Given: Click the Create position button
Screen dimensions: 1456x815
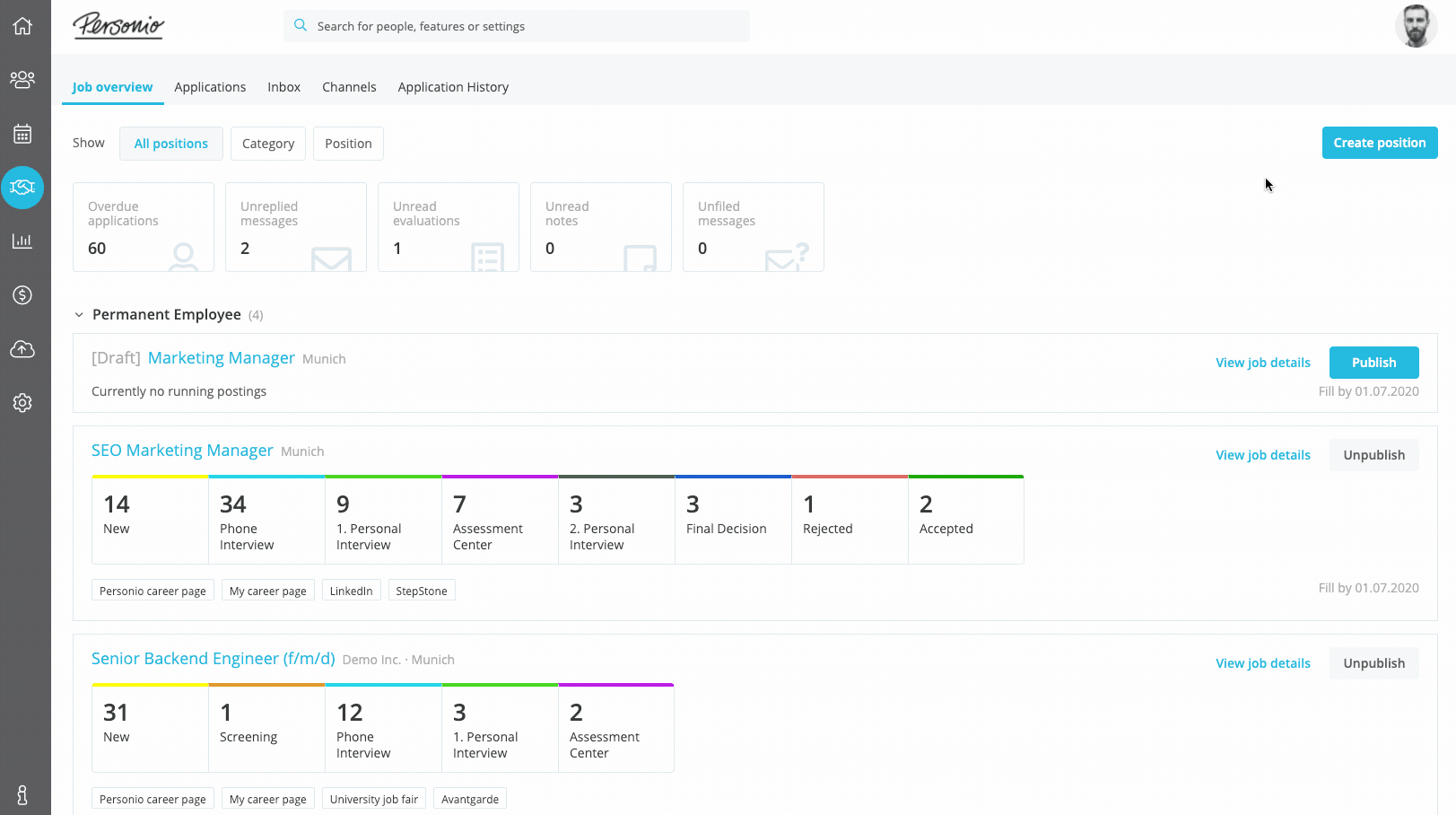Looking at the screenshot, I should tap(1379, 143).
